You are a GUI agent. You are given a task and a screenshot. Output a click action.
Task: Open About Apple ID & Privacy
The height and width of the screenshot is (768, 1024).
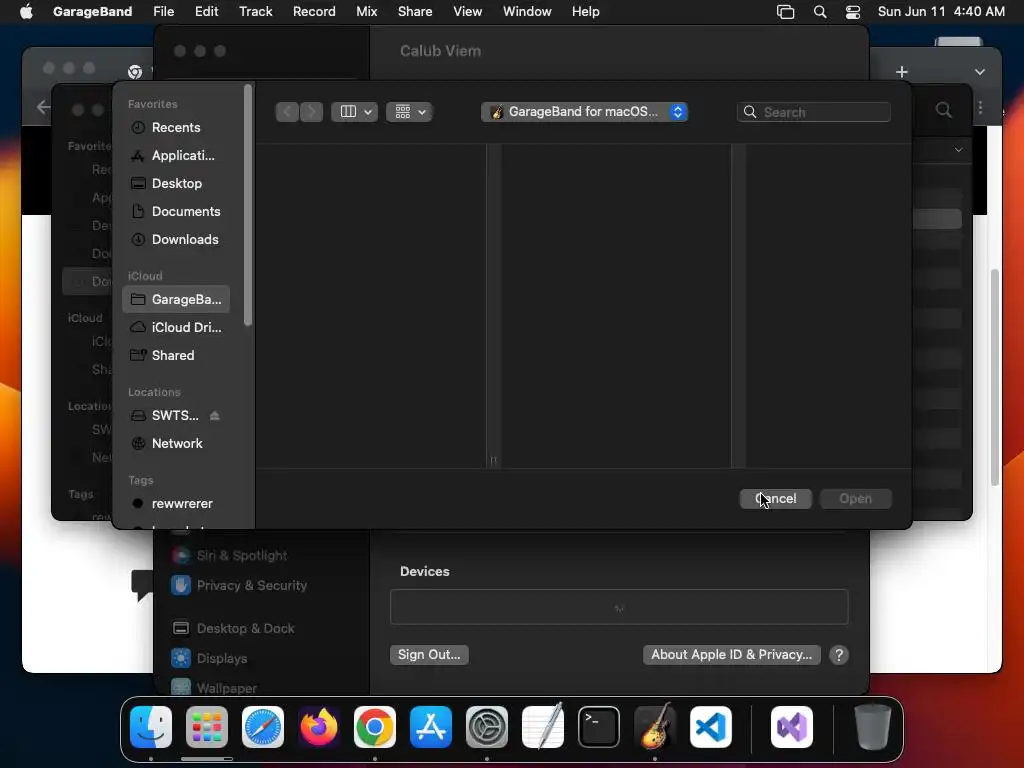[731, 655]
